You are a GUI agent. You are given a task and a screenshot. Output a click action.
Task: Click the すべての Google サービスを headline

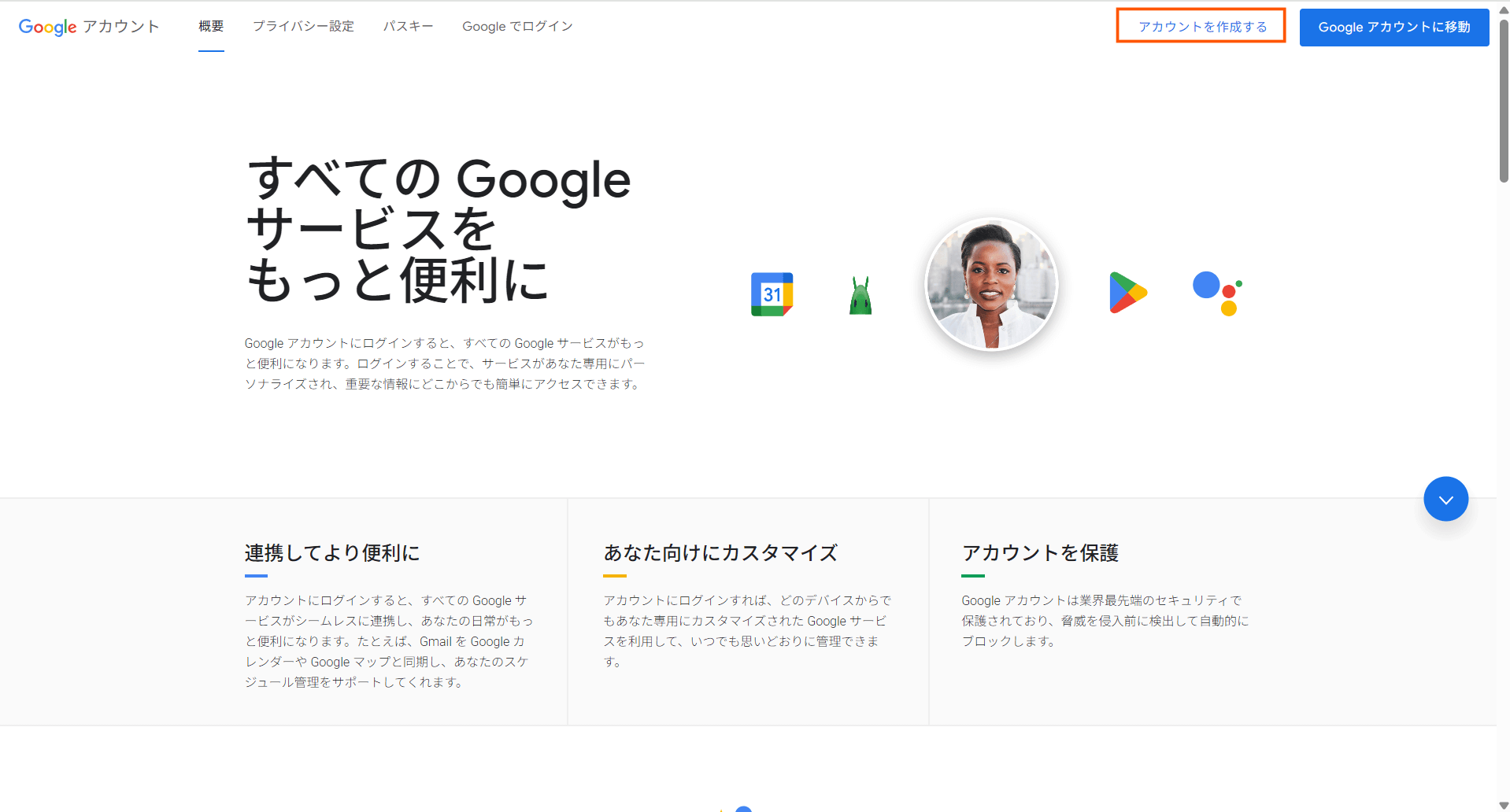(439, 230)
